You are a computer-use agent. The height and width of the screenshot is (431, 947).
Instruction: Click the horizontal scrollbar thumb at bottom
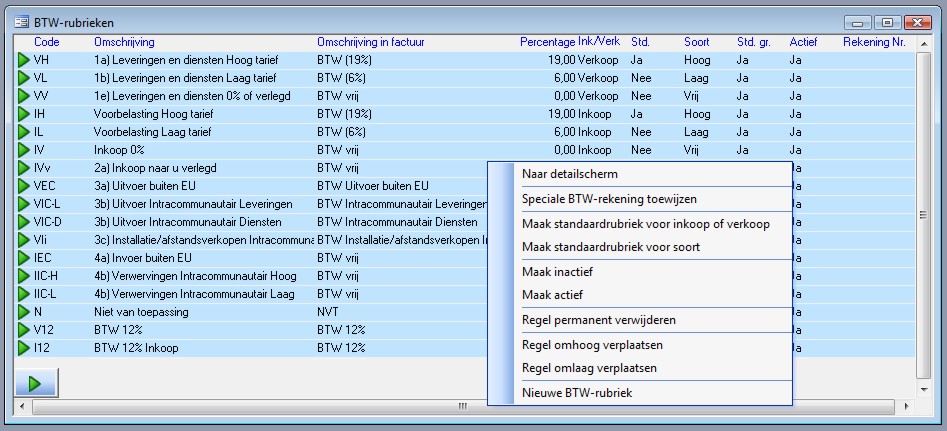pos(462,407)
